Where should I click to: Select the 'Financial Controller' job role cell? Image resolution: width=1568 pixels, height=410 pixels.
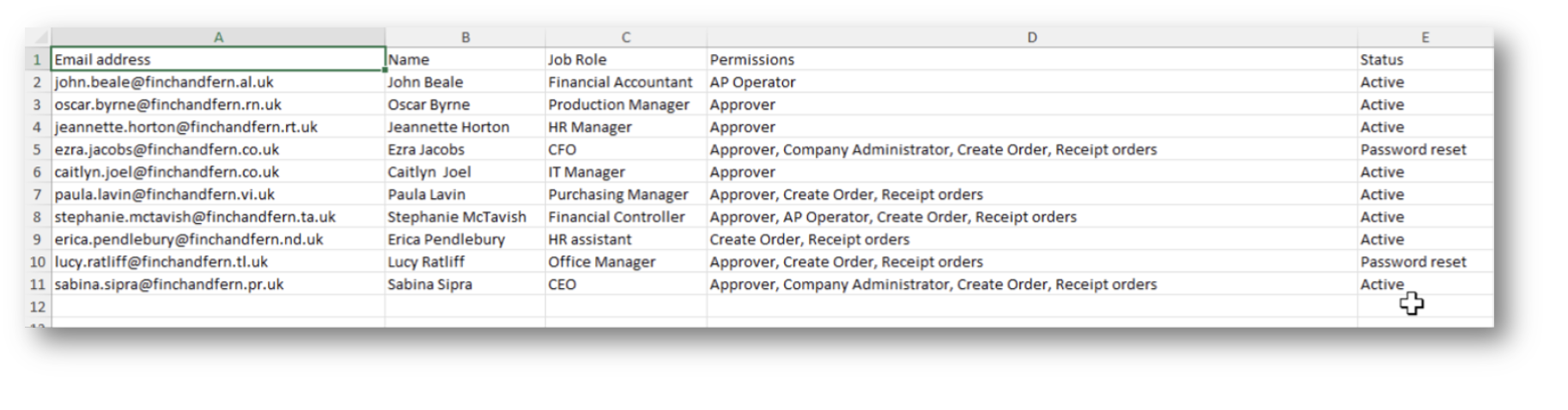625,217
